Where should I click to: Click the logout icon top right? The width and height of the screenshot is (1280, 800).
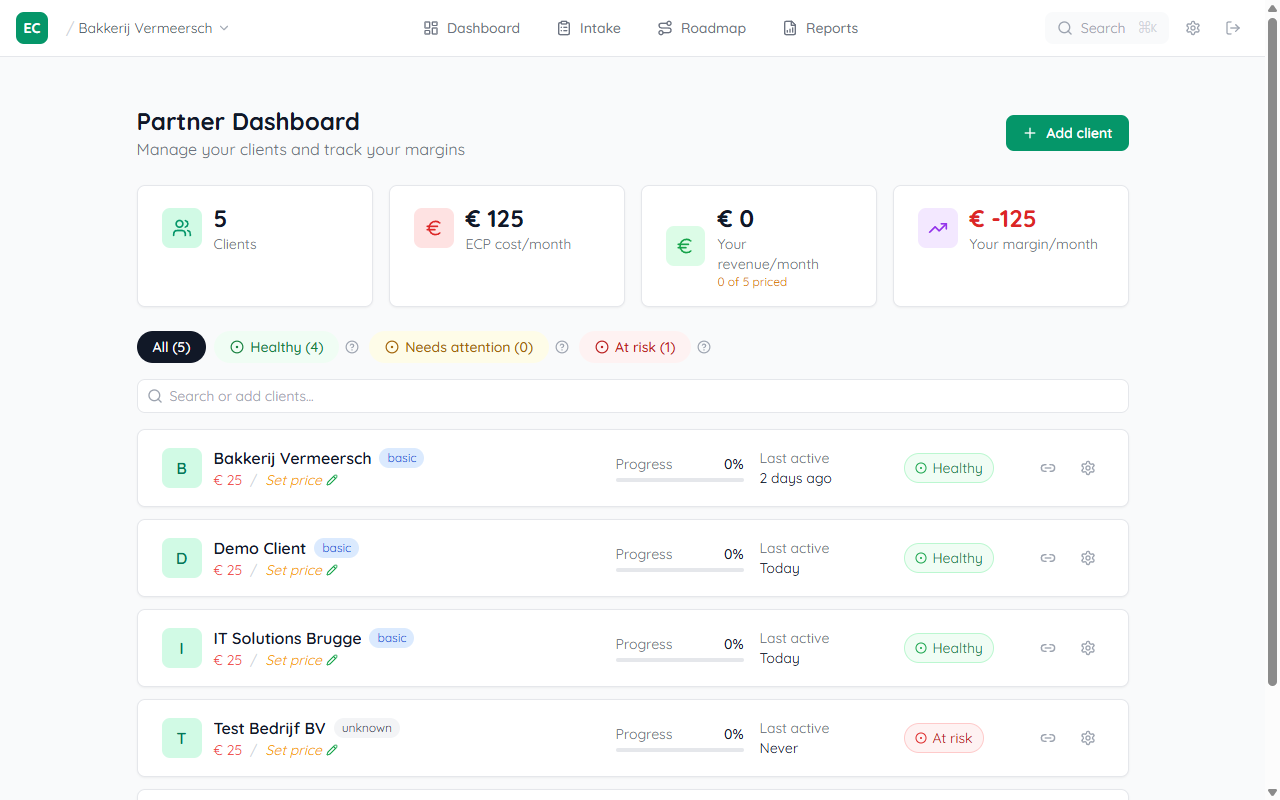[x=1233, y=27]
